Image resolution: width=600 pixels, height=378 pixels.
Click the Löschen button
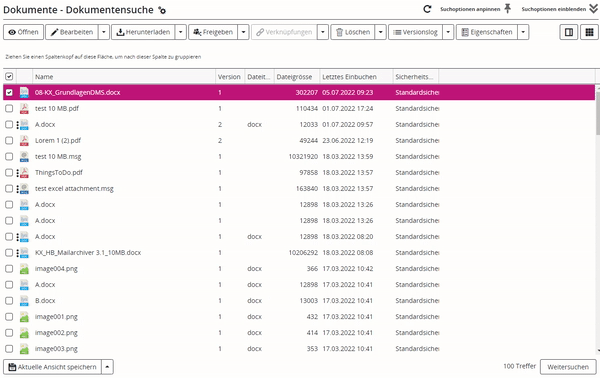tap(353, 32)
